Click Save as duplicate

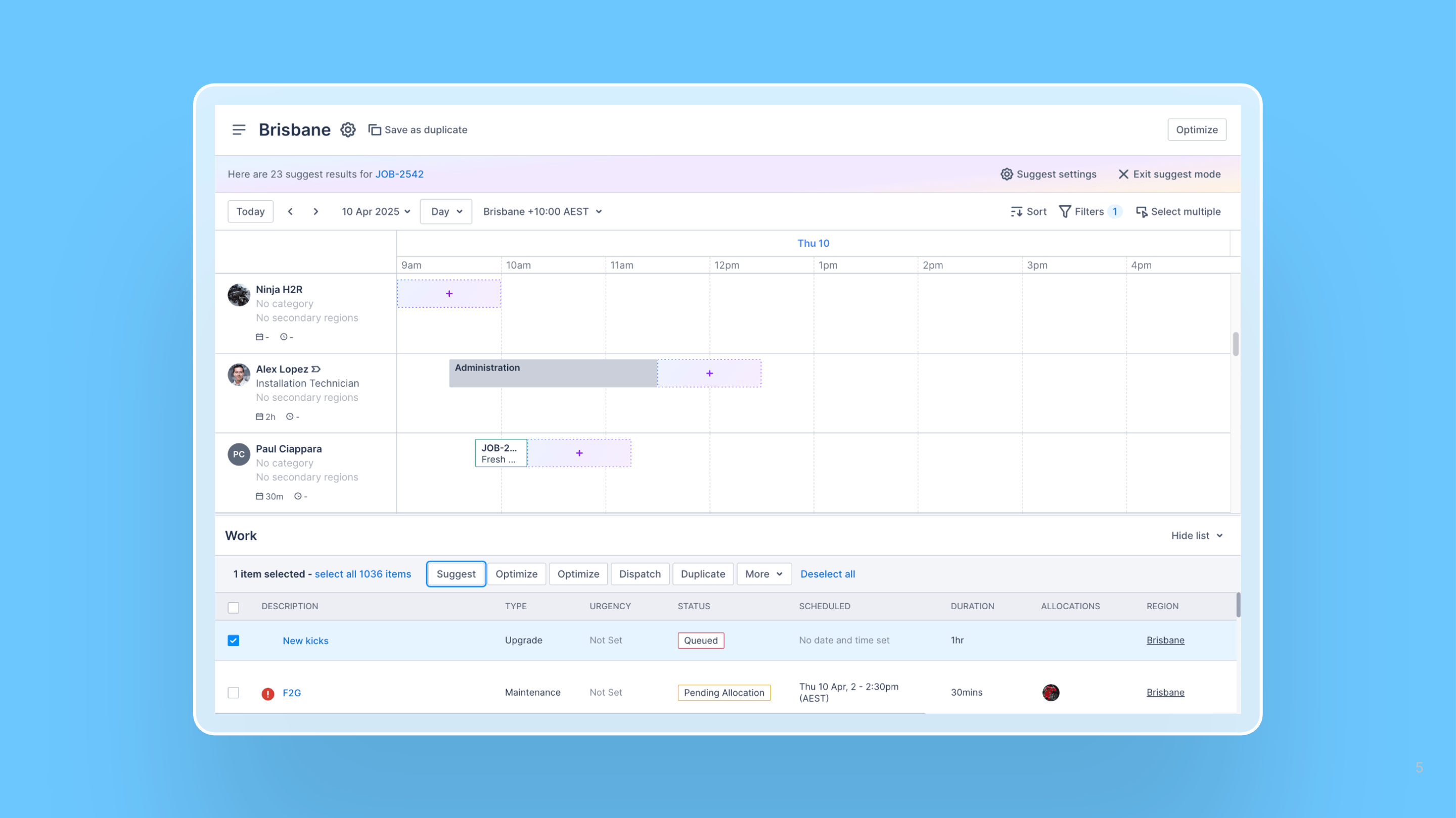(418, 129)
